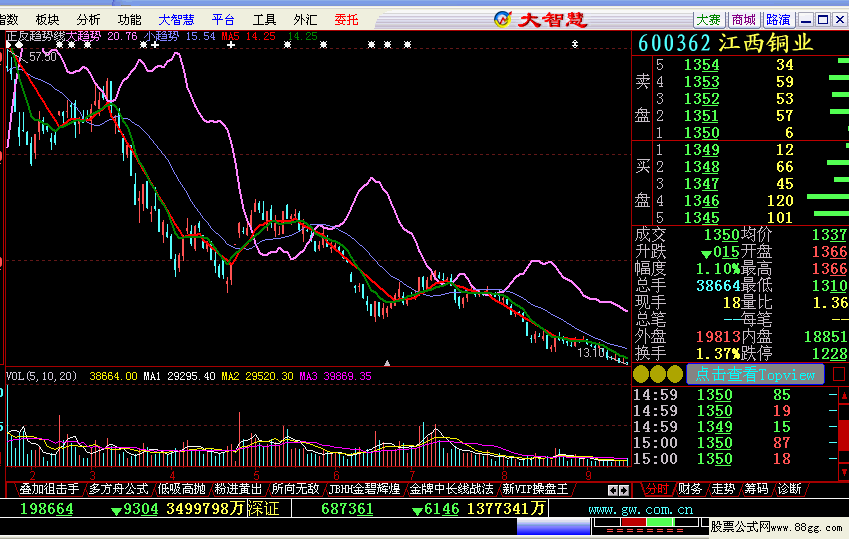Click the index value 198664 in the status bar
849x539 pixels.
[47, 509]
